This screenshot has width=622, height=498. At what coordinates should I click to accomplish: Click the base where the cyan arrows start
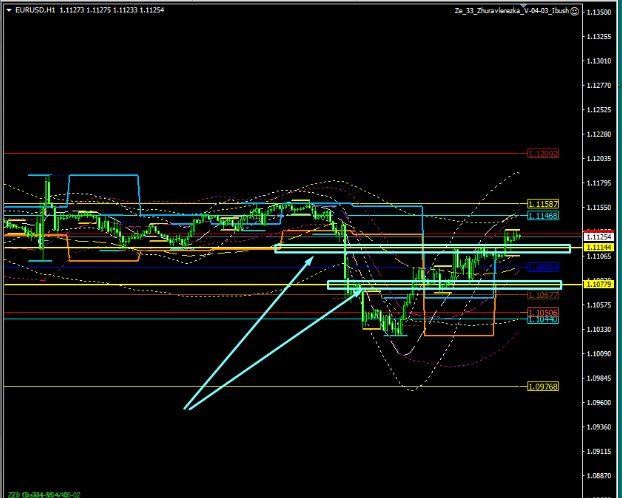186,408
